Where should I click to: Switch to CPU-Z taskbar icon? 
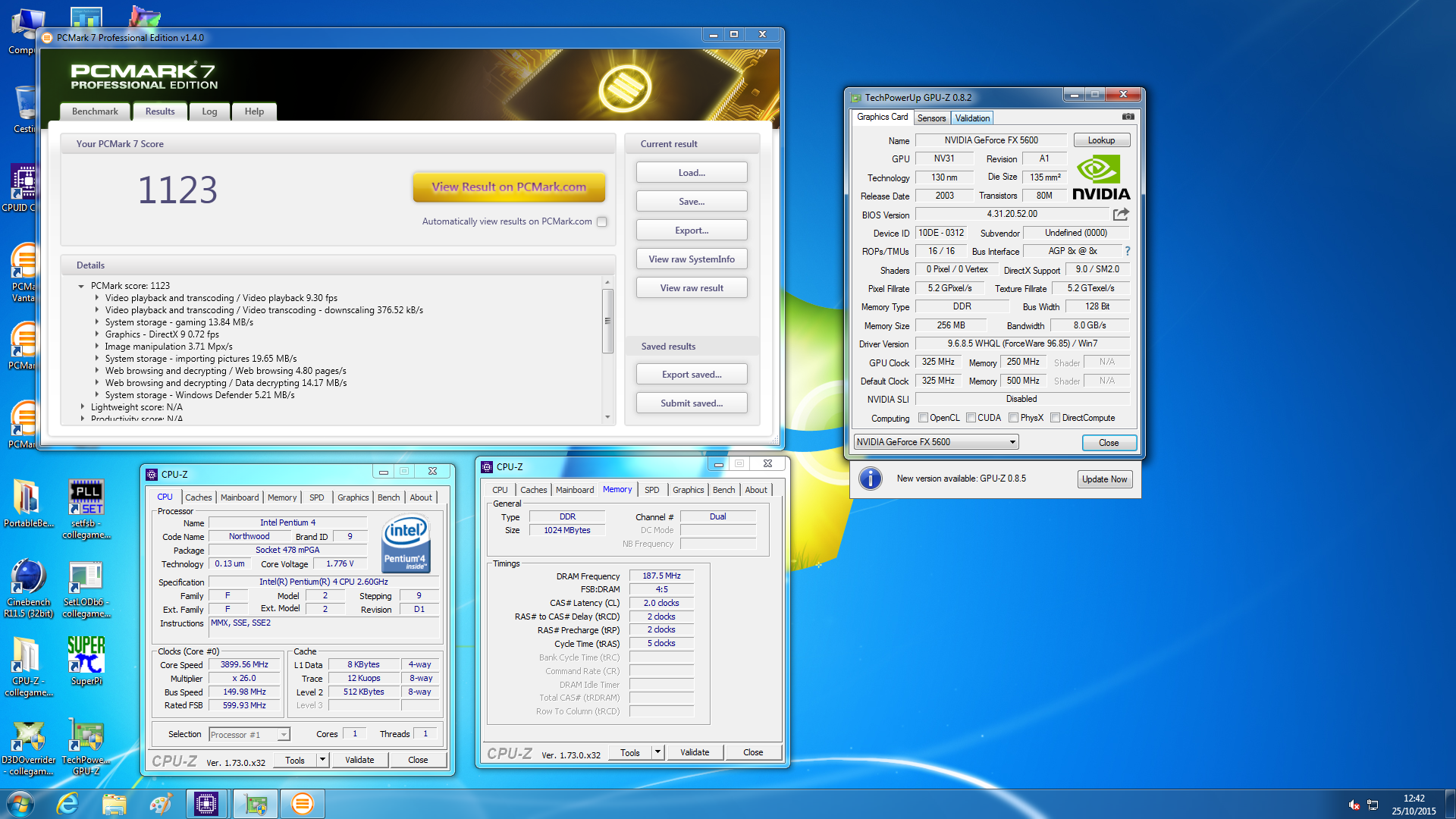pyautogui.click(x=206, y=804)
